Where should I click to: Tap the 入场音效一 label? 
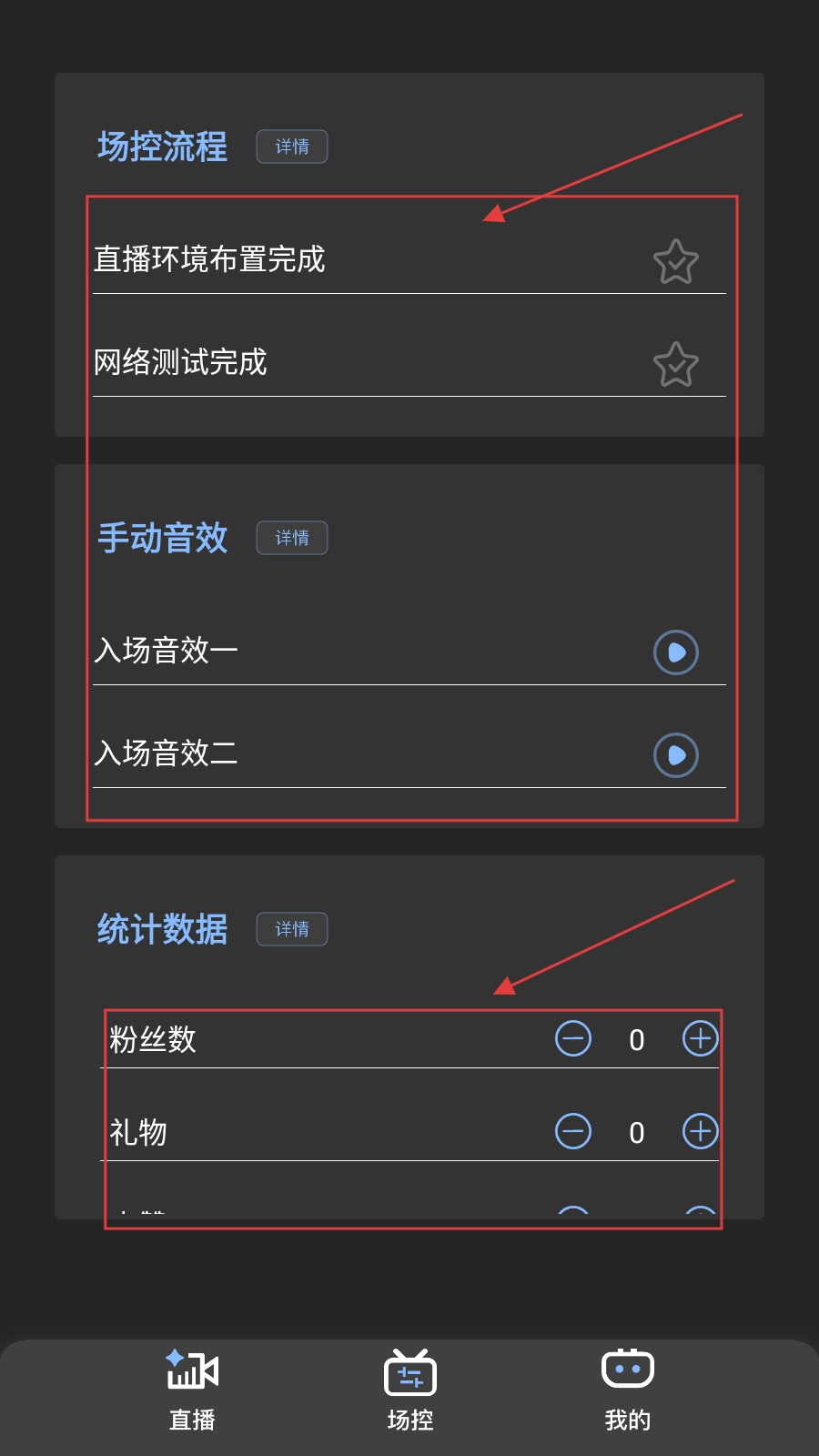[x=167, y=651]
